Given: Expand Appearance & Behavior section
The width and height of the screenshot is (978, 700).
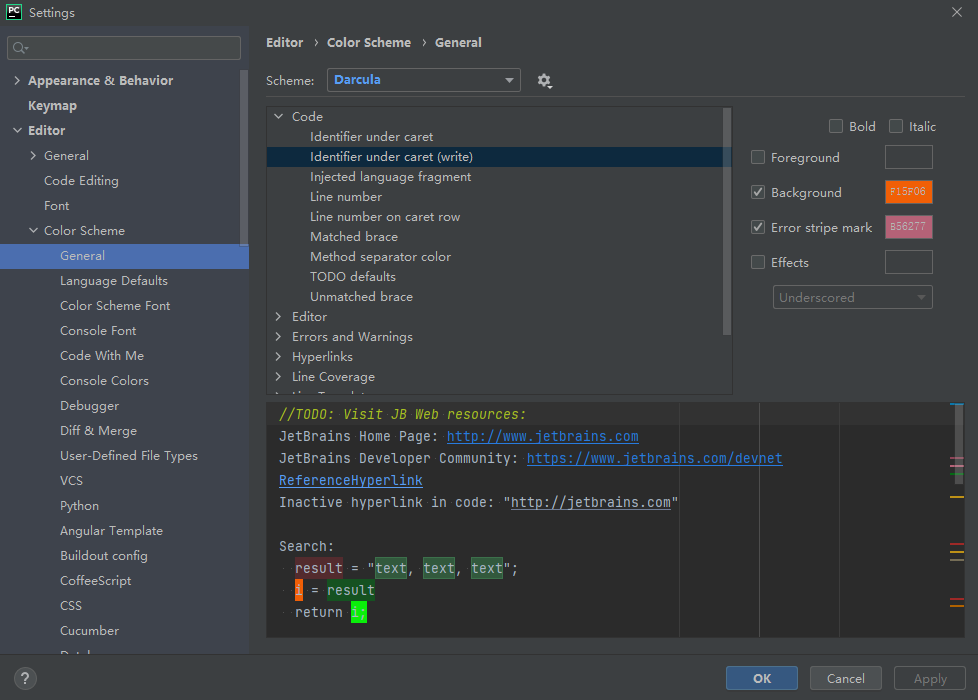Looking at the screenshot, I should (17, 80).
